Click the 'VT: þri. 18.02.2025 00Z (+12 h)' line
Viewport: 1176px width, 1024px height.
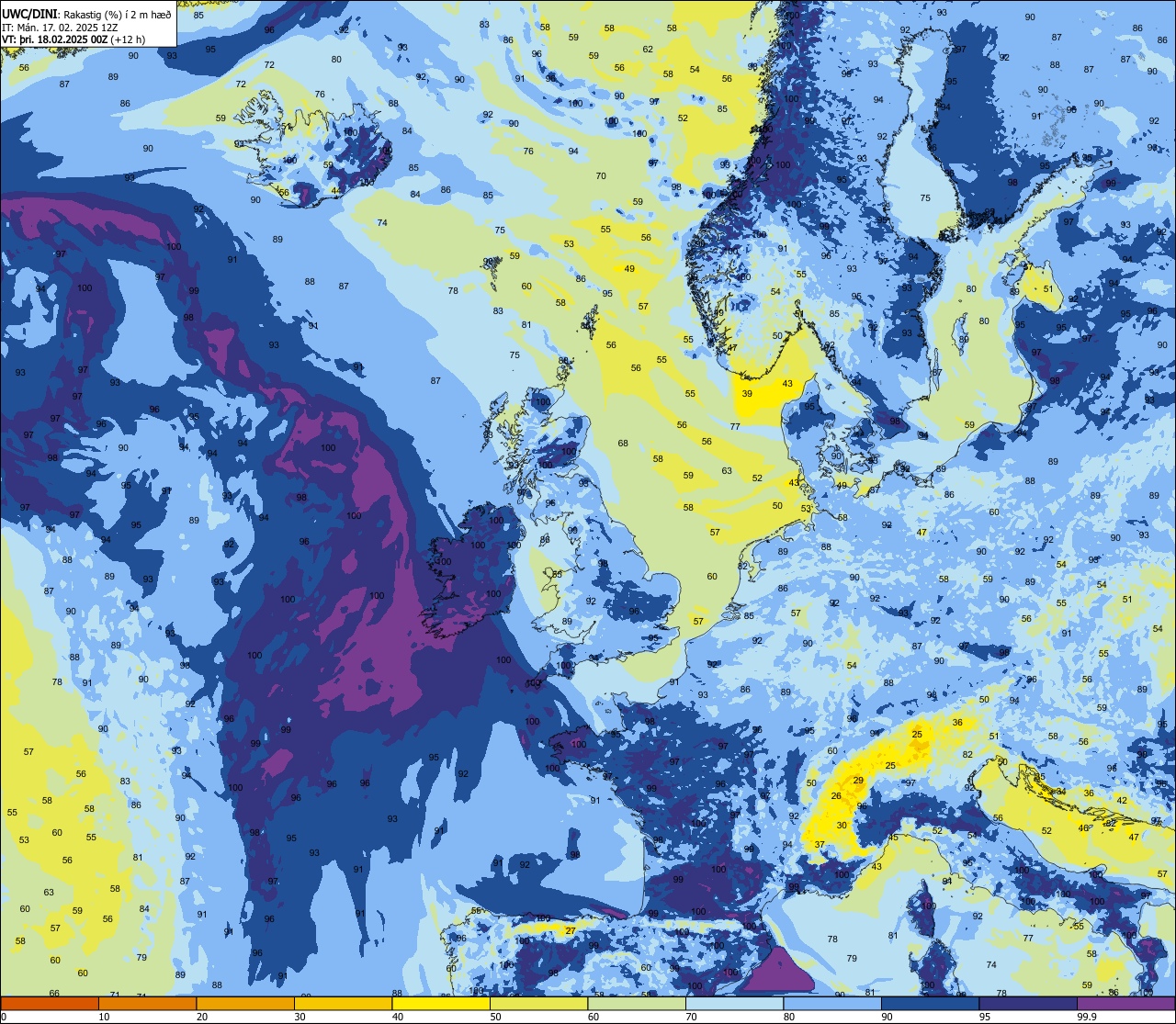[73, 39]
